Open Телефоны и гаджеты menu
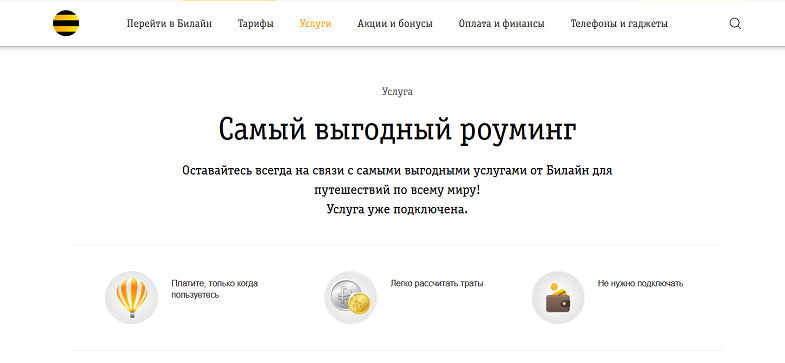 (x=619, y=24)
